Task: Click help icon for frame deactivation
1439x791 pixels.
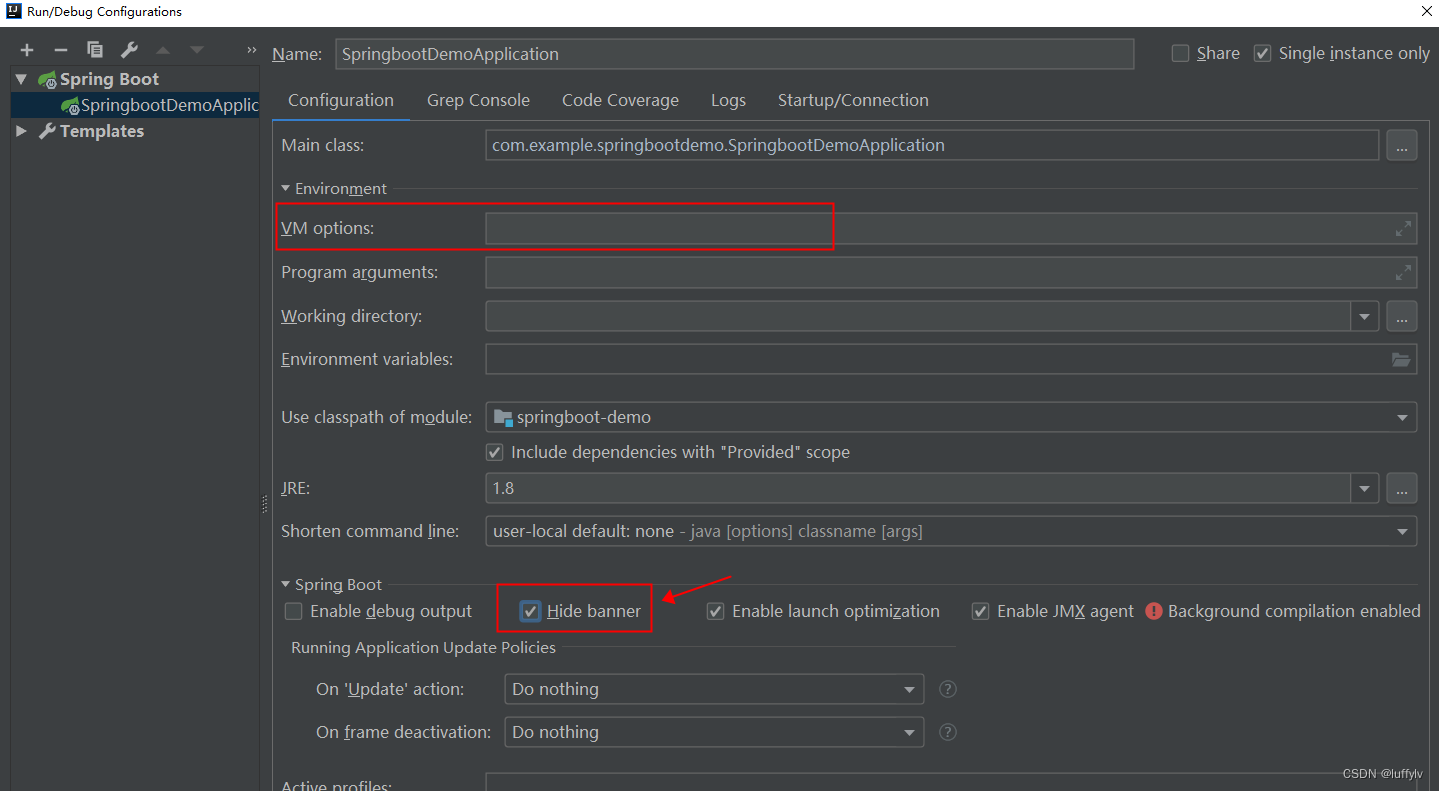Action: point(948,732)
